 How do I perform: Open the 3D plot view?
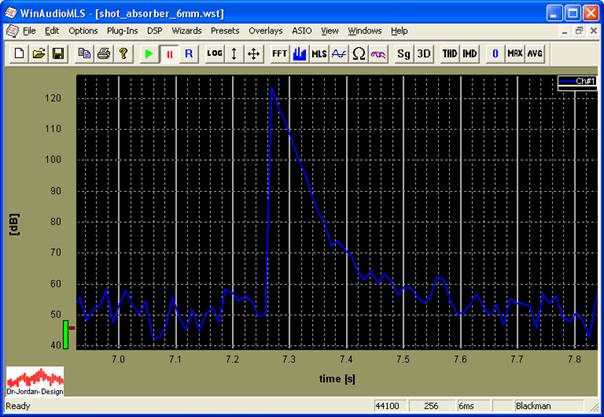coord(423,54)
